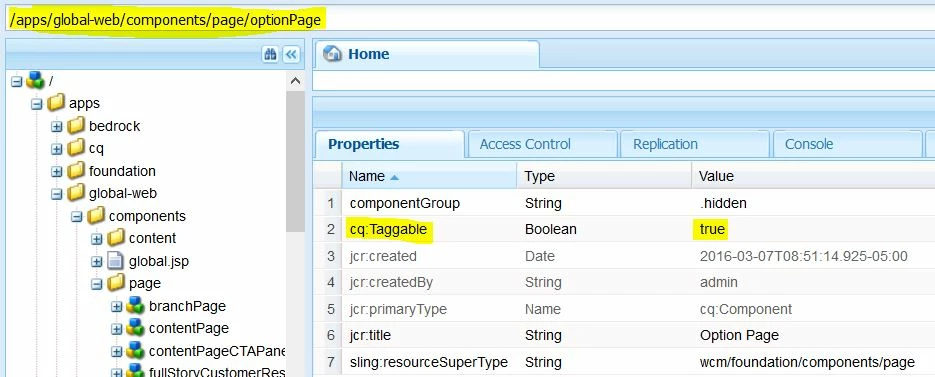Select the global.jsp tree item
This screenshot has height=377, width=935.
tap(159, 261)
